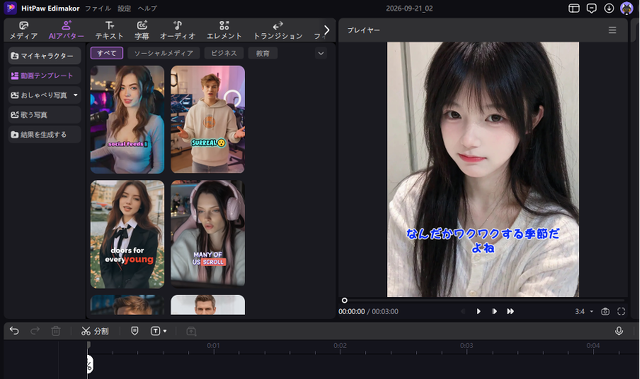Click the timeline playhead marker
The image size is (640, 379).
(89, 346)
